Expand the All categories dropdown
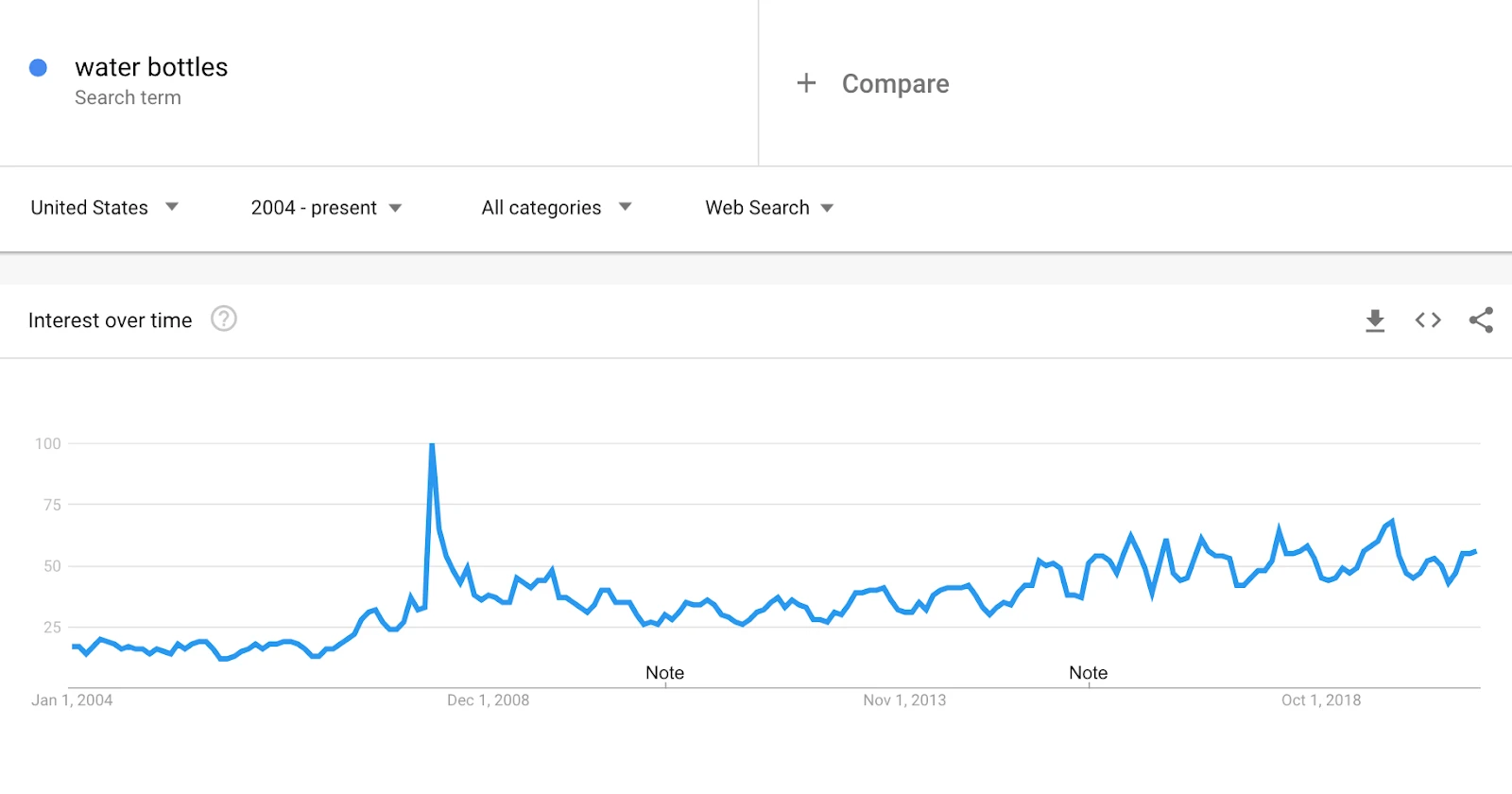This screenshot has height=794, width=1512. 557,207
